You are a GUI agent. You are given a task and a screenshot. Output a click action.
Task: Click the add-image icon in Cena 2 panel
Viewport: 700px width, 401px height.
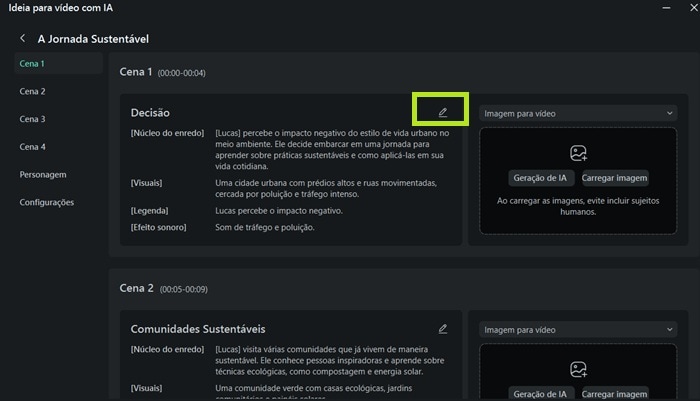[578, 369]
